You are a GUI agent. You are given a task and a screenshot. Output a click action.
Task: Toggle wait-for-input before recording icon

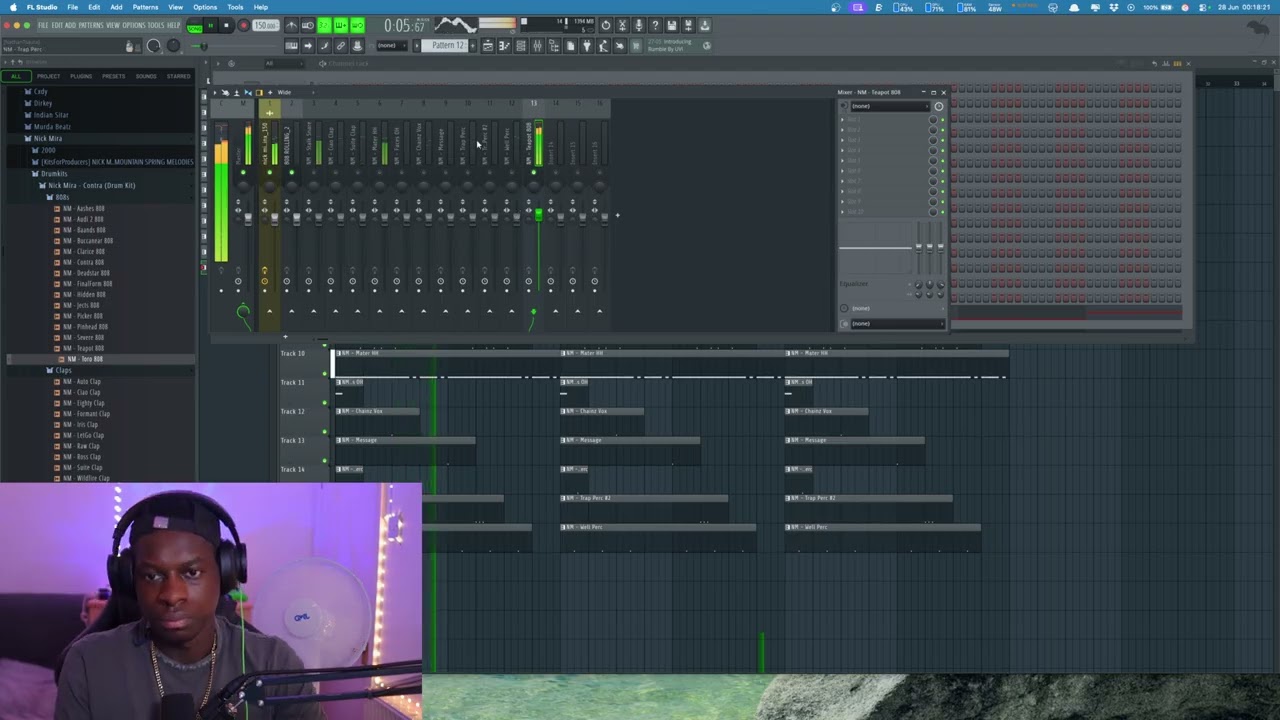tap(308, 25)
